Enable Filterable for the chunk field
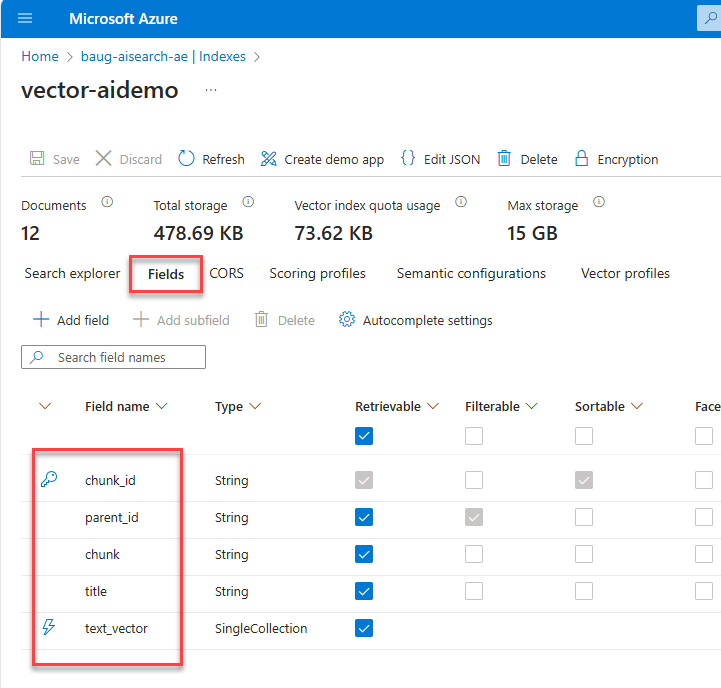This screenshot has width=721, height=688. [474, 554]
